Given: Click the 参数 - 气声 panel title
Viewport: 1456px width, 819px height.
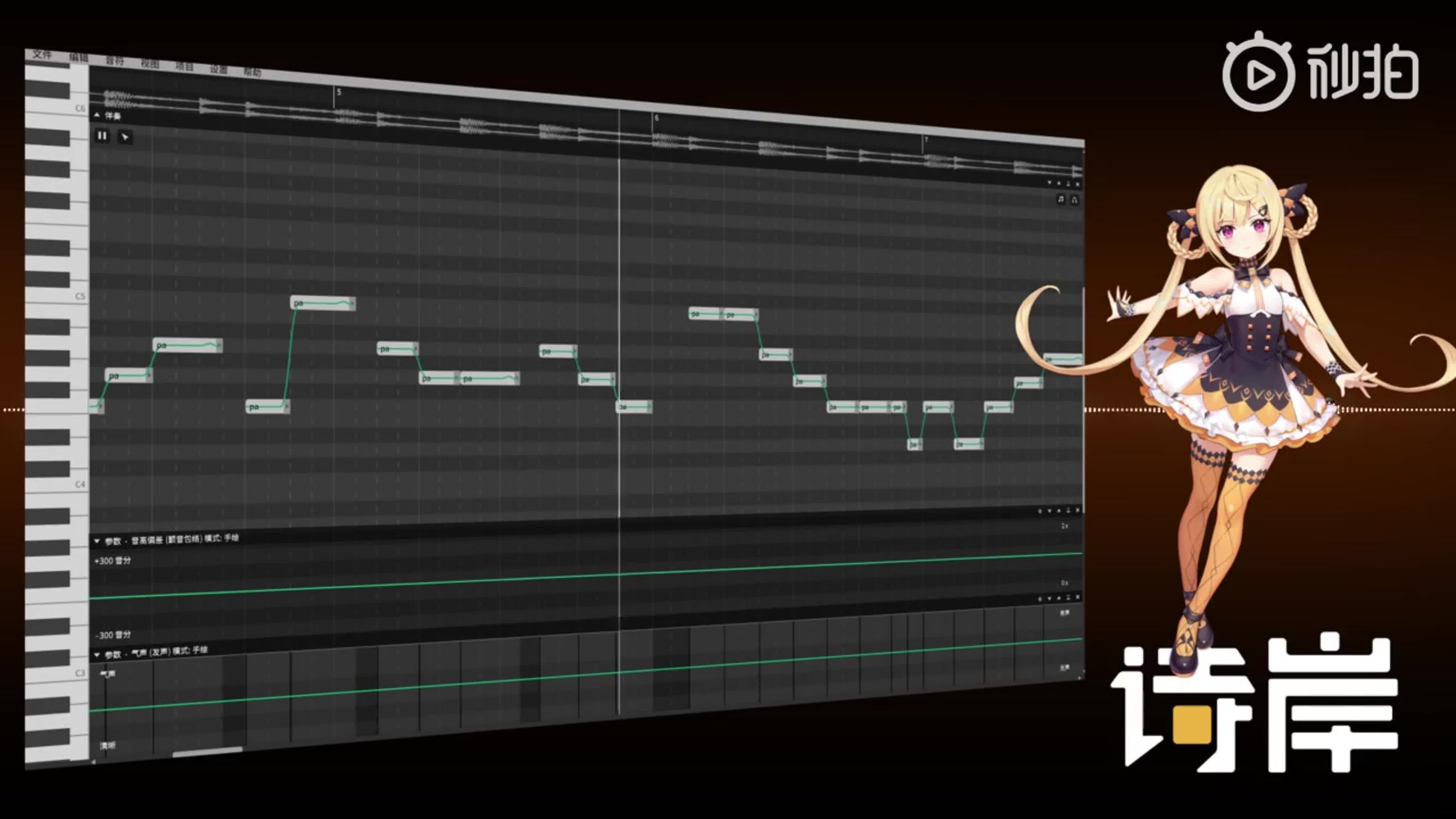Looking at the screenshot, I should tap(156, 652).
